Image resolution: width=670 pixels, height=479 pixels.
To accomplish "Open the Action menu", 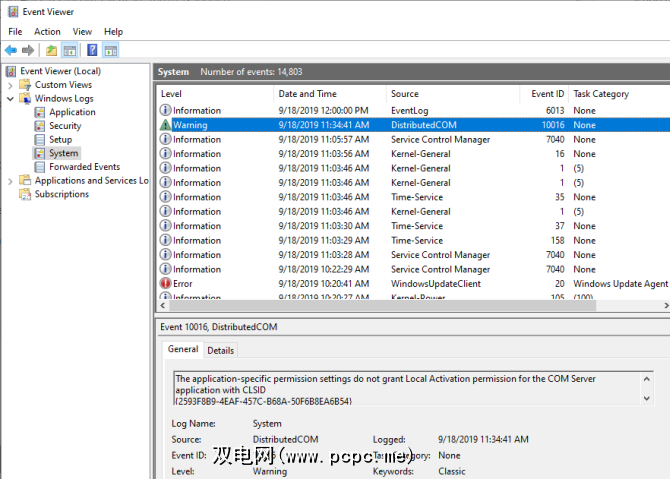I will tap(47, 32).
